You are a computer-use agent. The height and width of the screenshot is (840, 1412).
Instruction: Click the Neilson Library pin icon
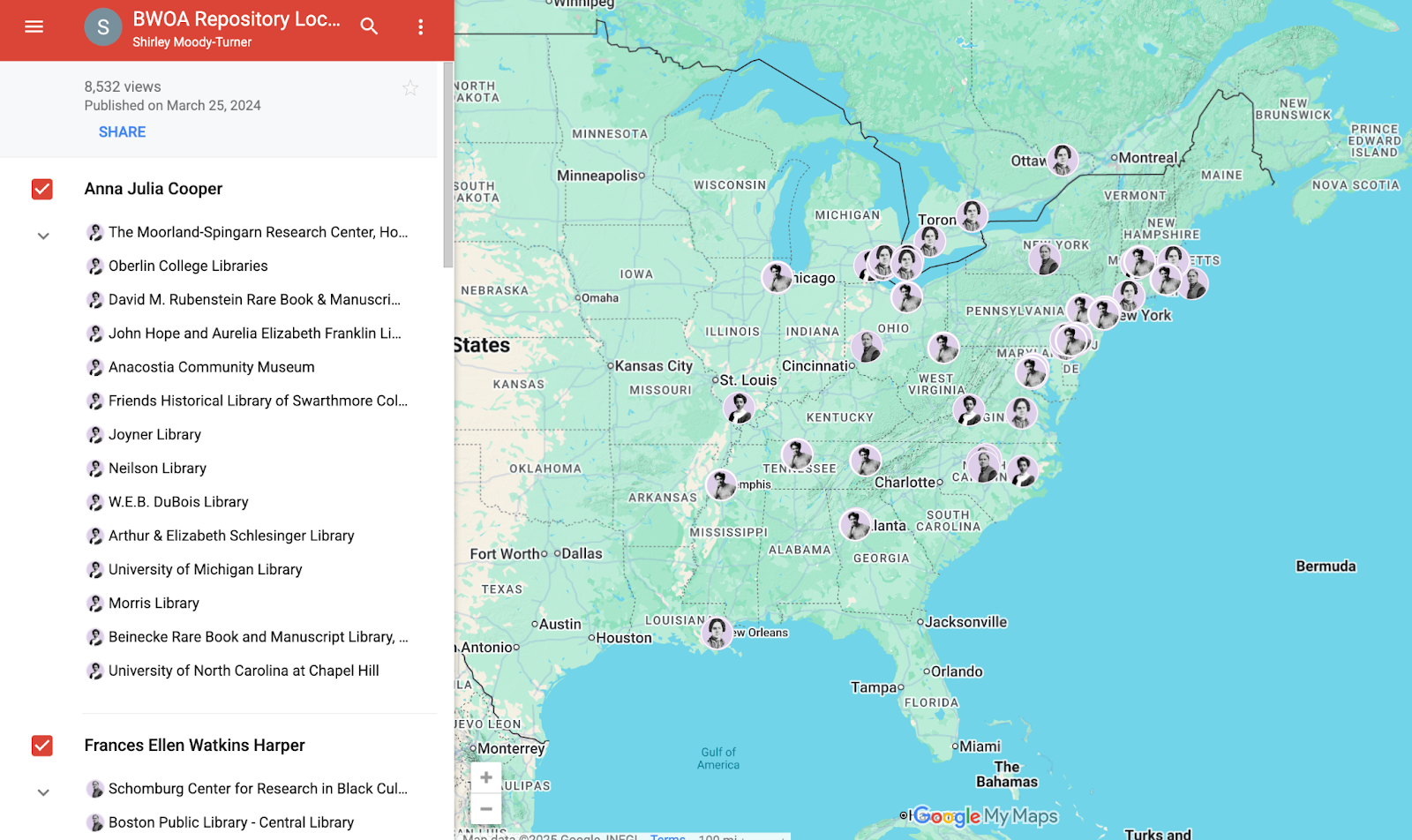(95, 469)
